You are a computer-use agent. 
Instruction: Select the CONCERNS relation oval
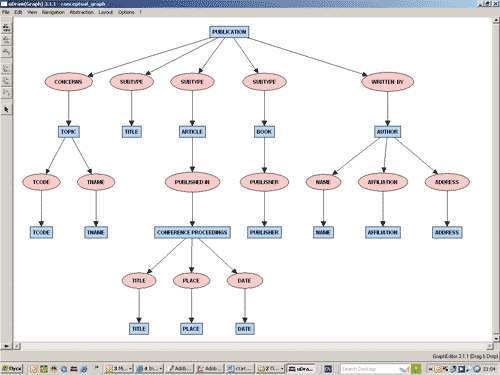pos(68,82)
